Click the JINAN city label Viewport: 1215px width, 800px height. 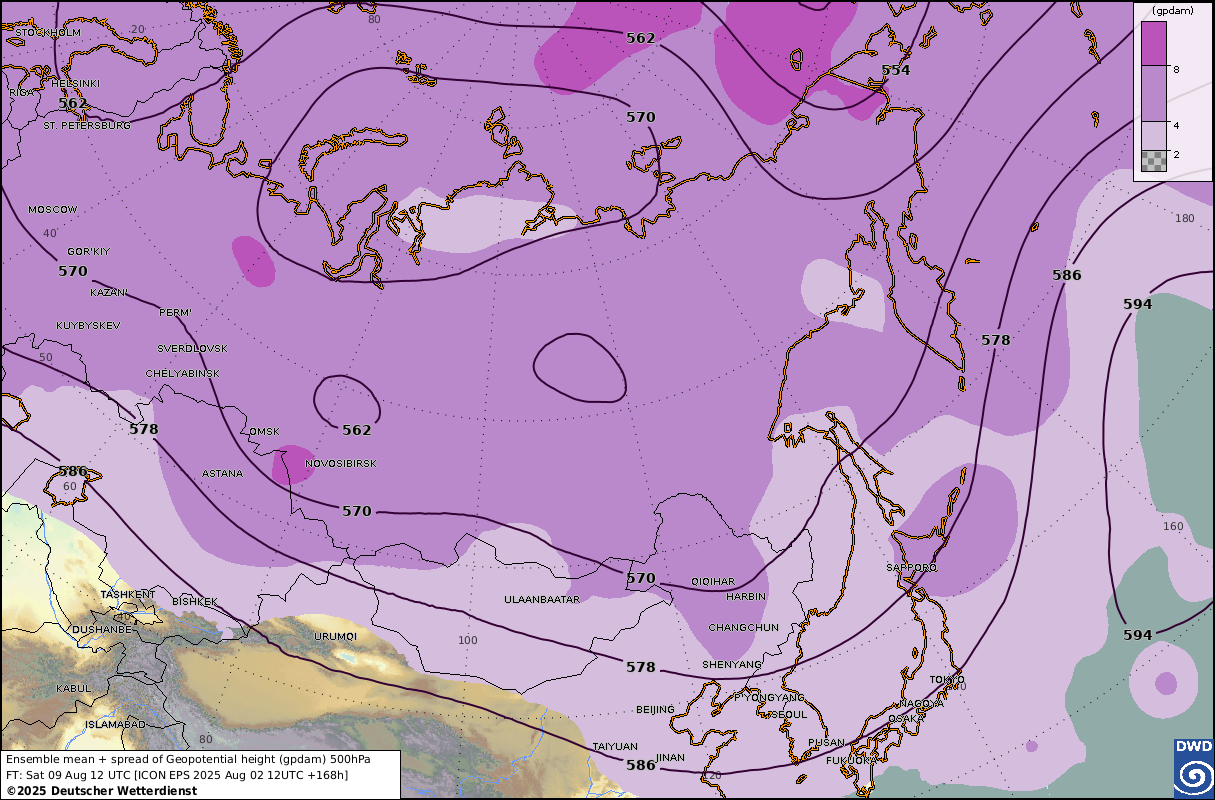coord(671,758)
